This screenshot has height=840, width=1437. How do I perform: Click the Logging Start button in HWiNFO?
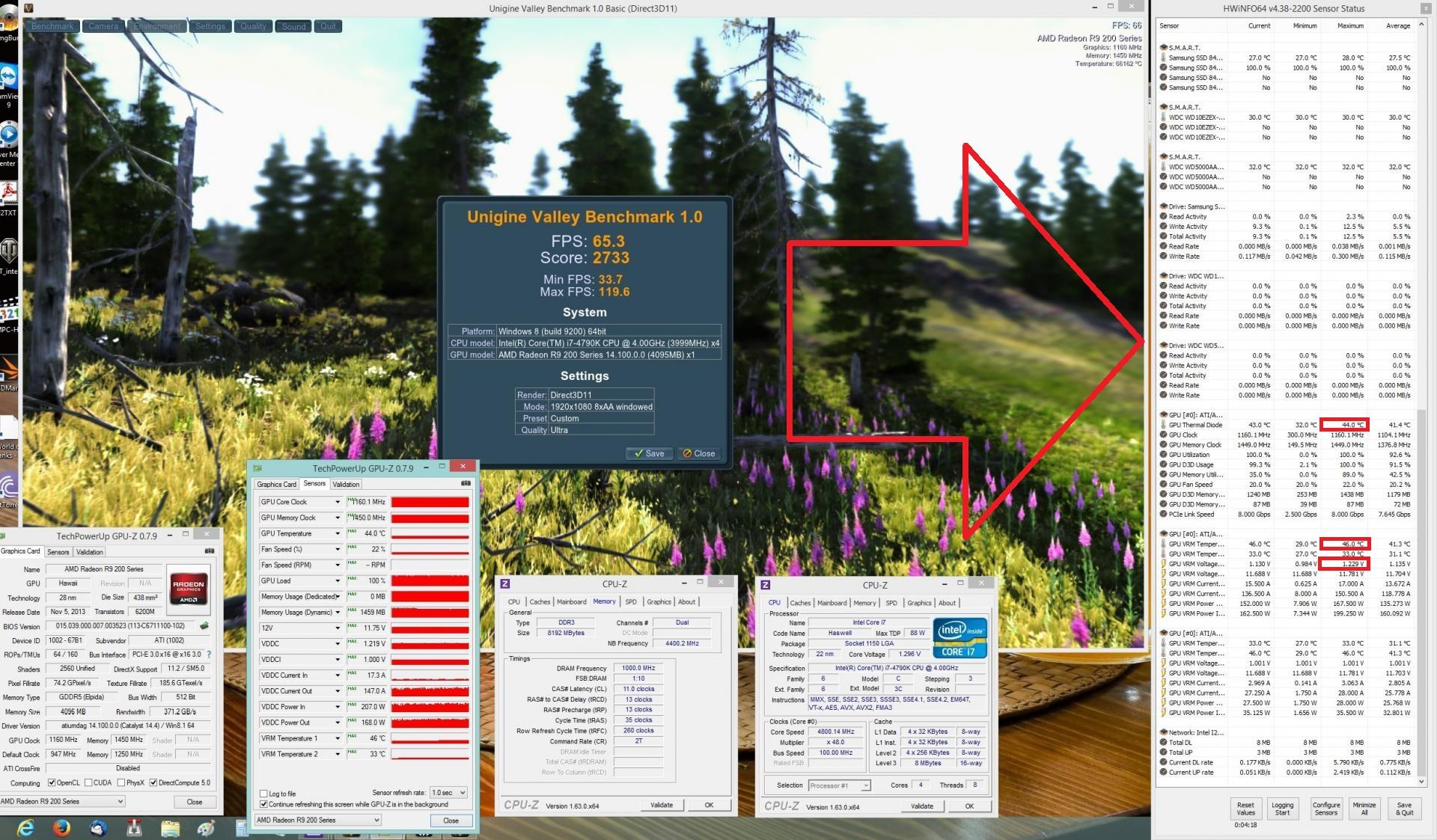[1283, 809]
